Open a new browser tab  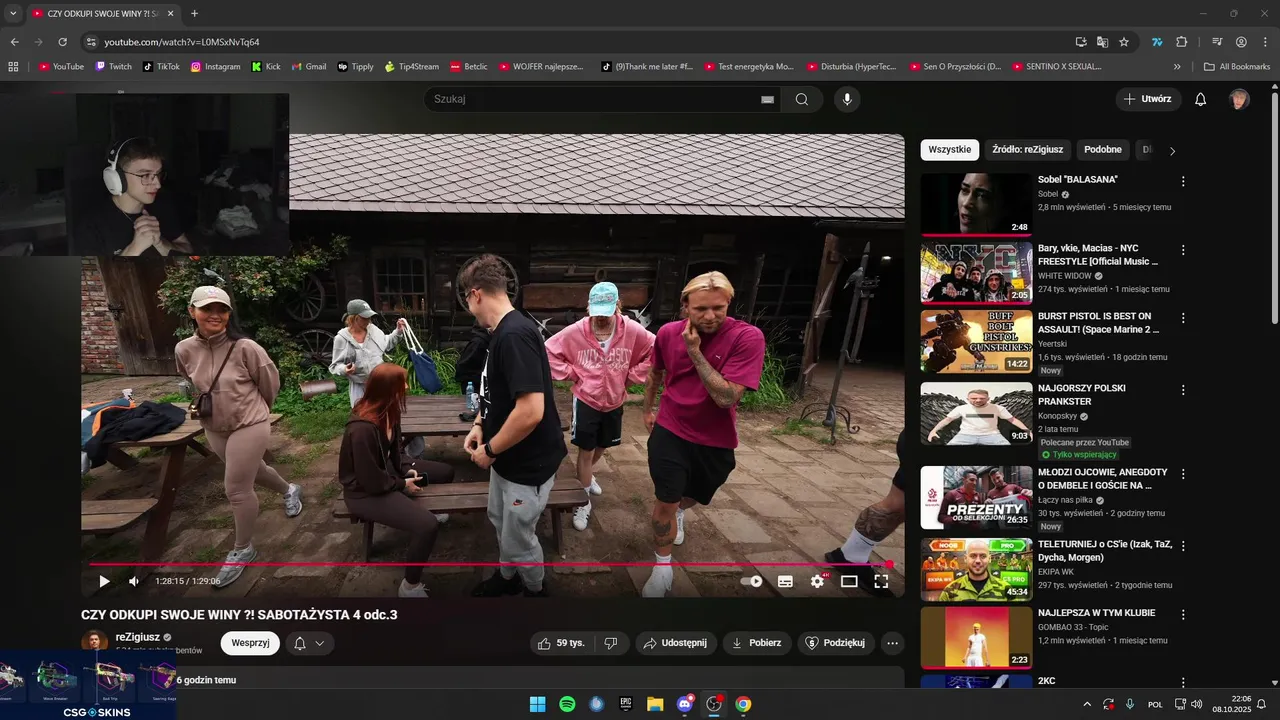(x=194, y=13)
